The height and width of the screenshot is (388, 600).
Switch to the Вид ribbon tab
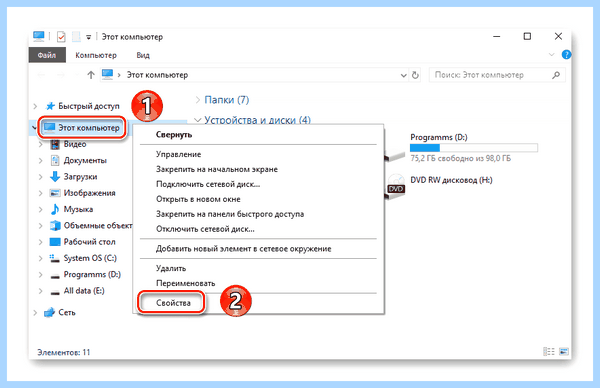point(143,55)
